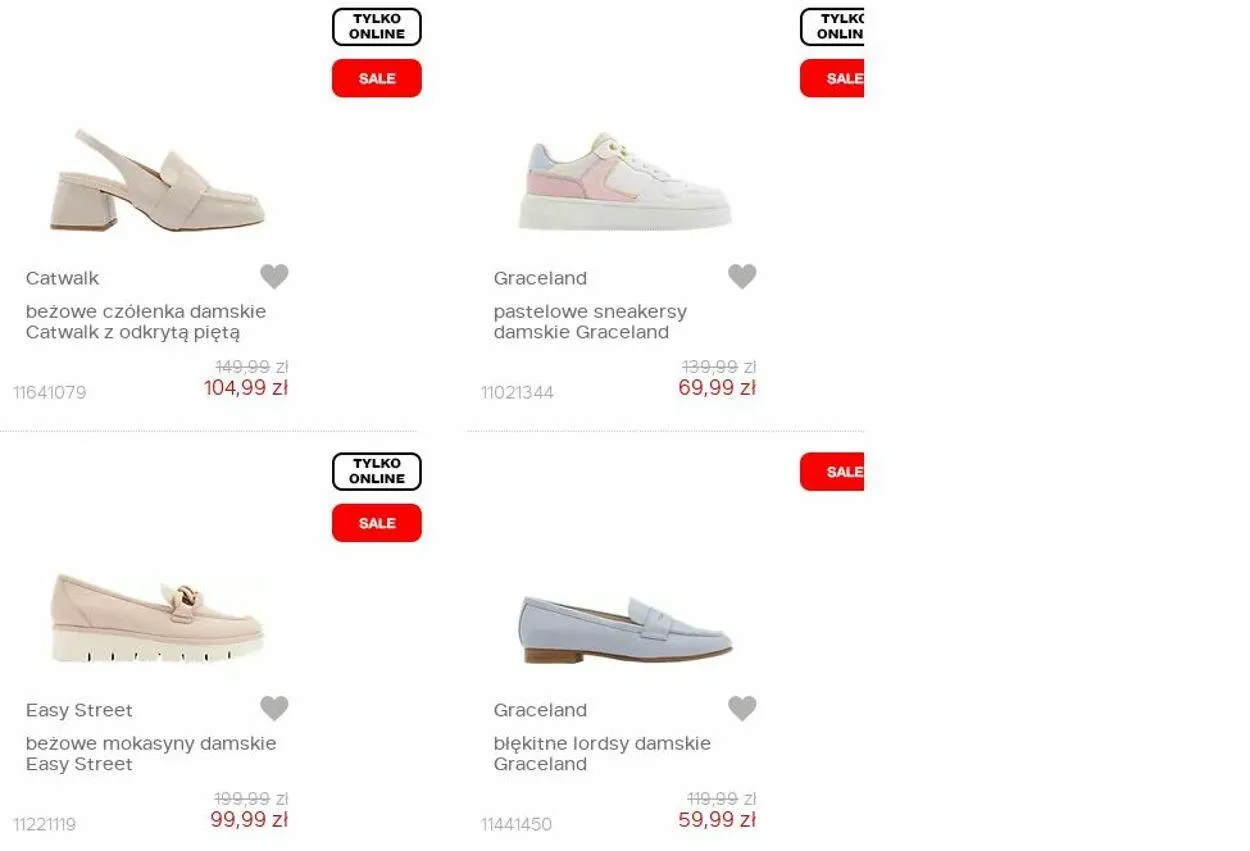1250x851 pixels.
Task: Add pastel Graceland sneakers to wishlist
Action: [x=742, y=276]
